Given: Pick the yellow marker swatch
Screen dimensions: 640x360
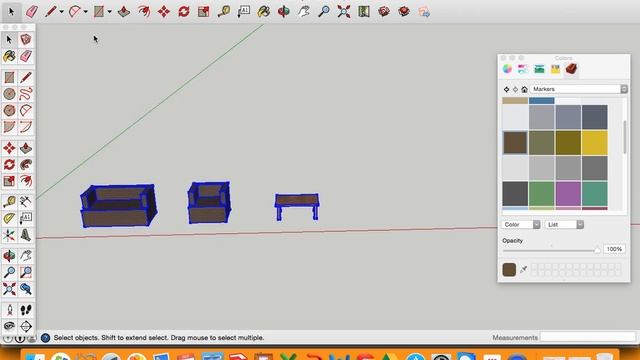Looking at the screenshot, I should pyautogui.click(x=594, y=142).
